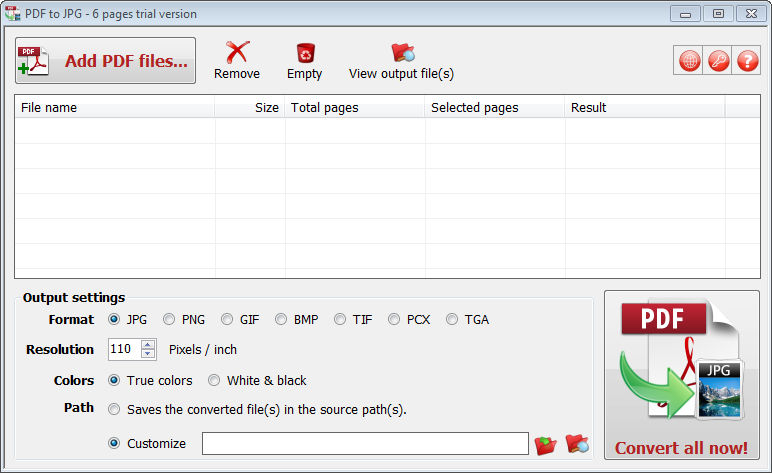Click the Size column header

[x=250, y=107]
